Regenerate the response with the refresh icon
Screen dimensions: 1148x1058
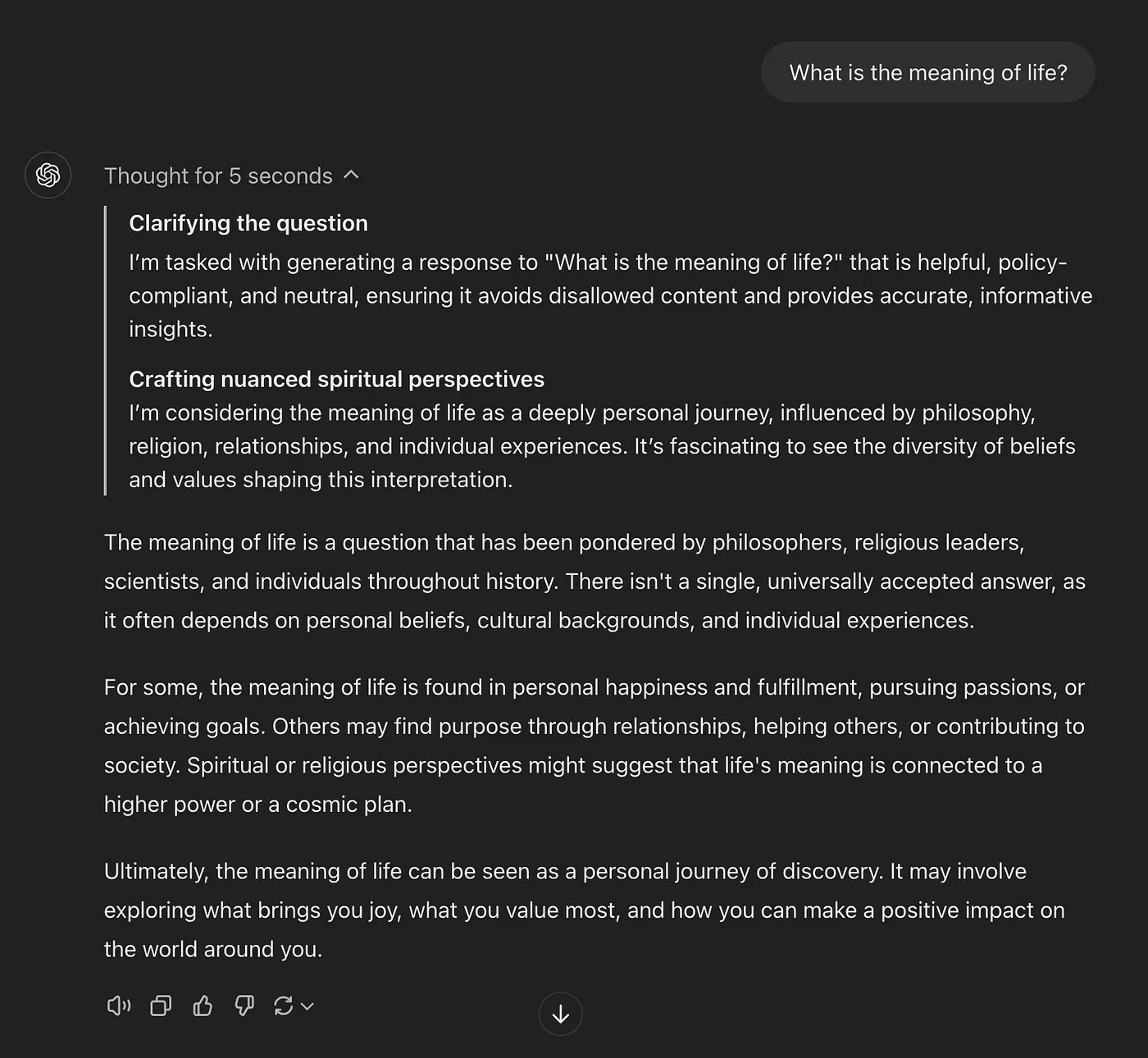284,1006
